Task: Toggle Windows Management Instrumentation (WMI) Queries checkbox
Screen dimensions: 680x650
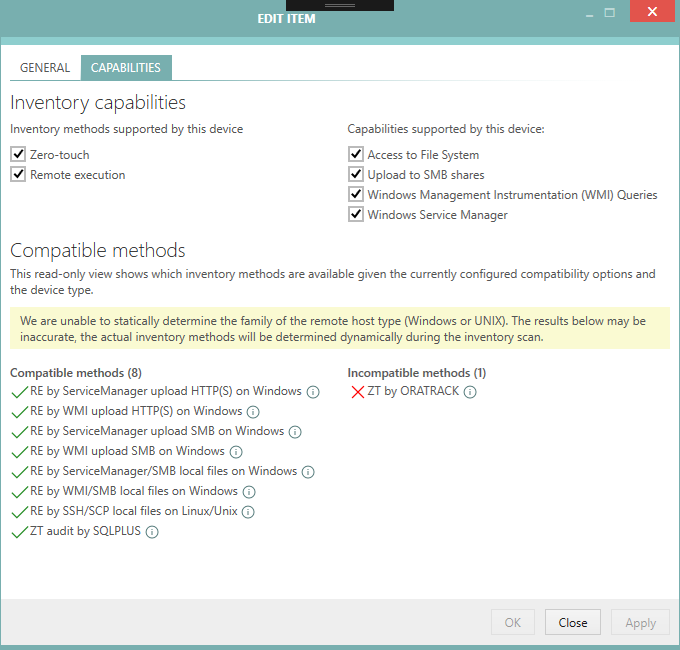Action: tap(355, 195)
